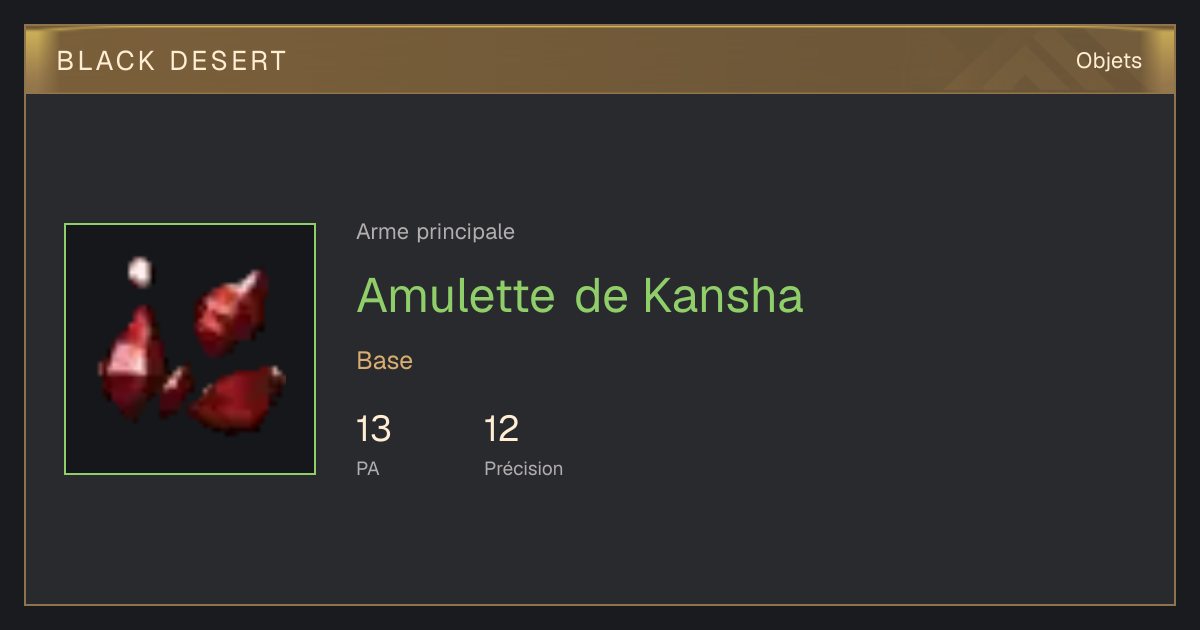Click the BLACK DESERT header title
Image resolution: width=1200 pixels, height=630 pixels.
172,61
